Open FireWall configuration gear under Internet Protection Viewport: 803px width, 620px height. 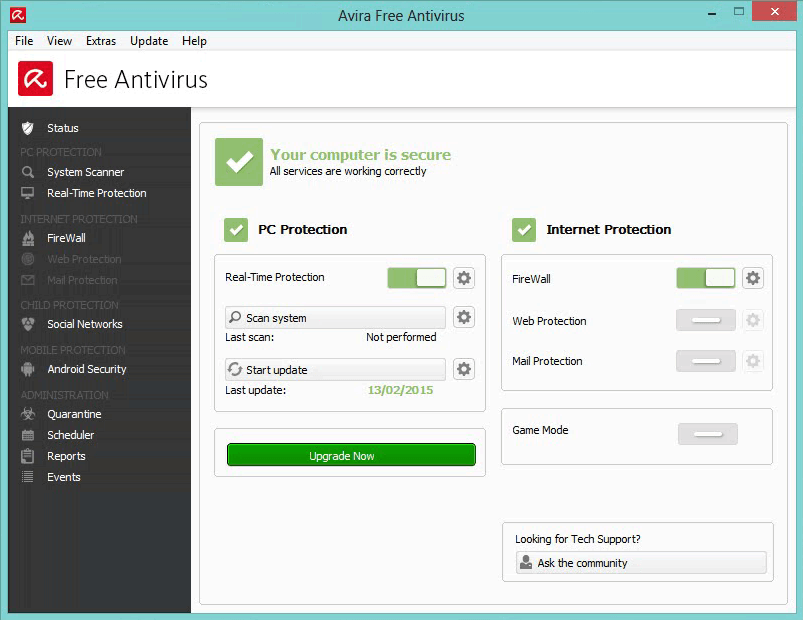752,279
